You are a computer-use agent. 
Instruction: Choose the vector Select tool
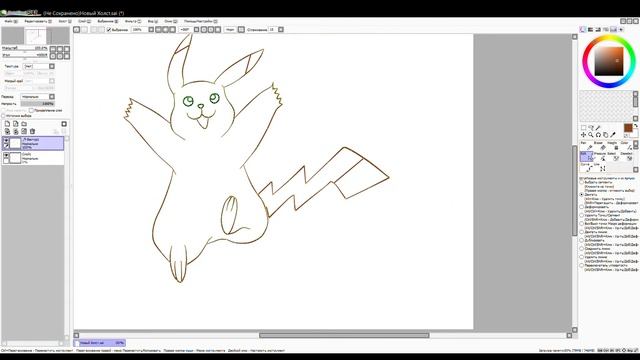[x=612, y=156]
